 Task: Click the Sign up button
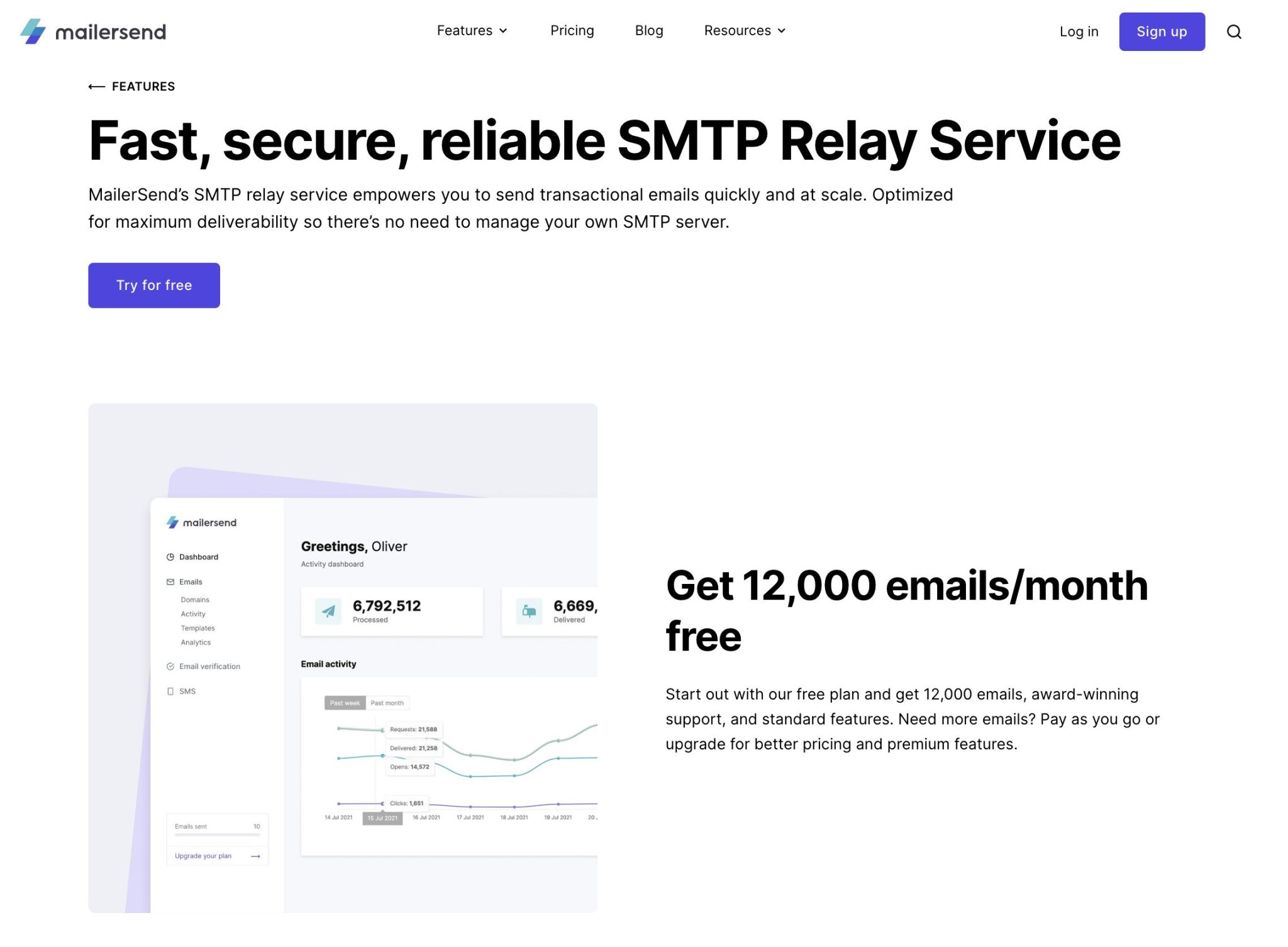click(1162, 31)
